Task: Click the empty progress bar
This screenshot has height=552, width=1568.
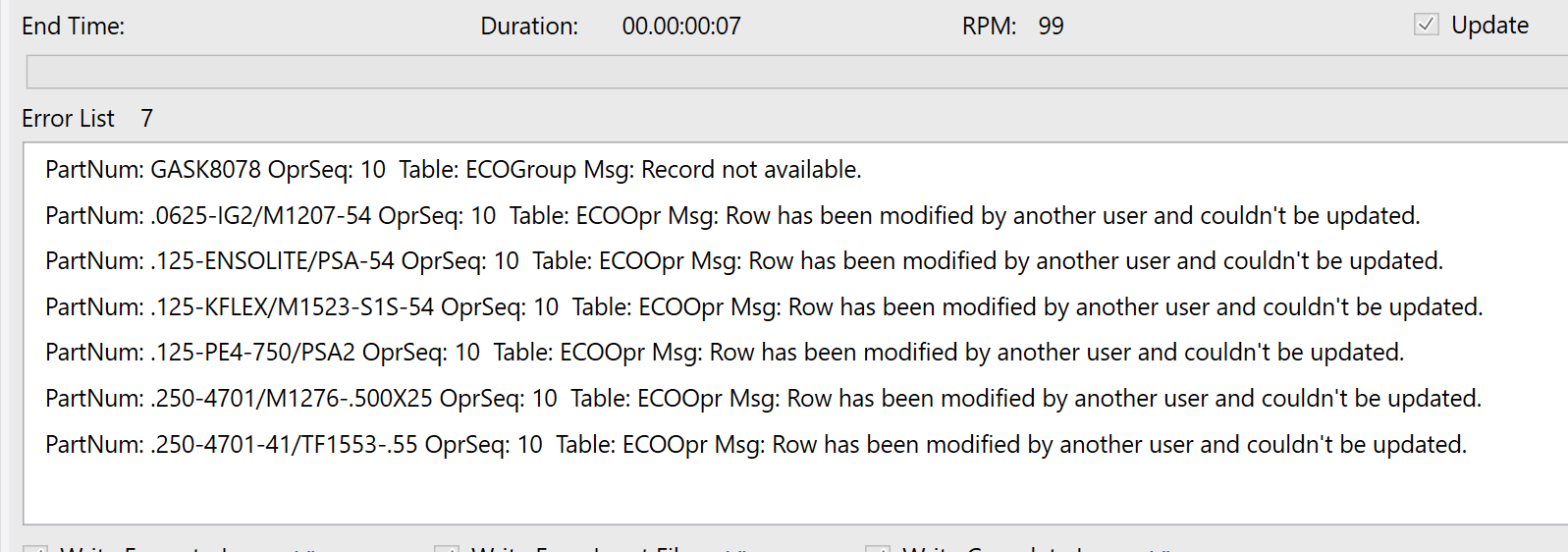Action: 796,72
